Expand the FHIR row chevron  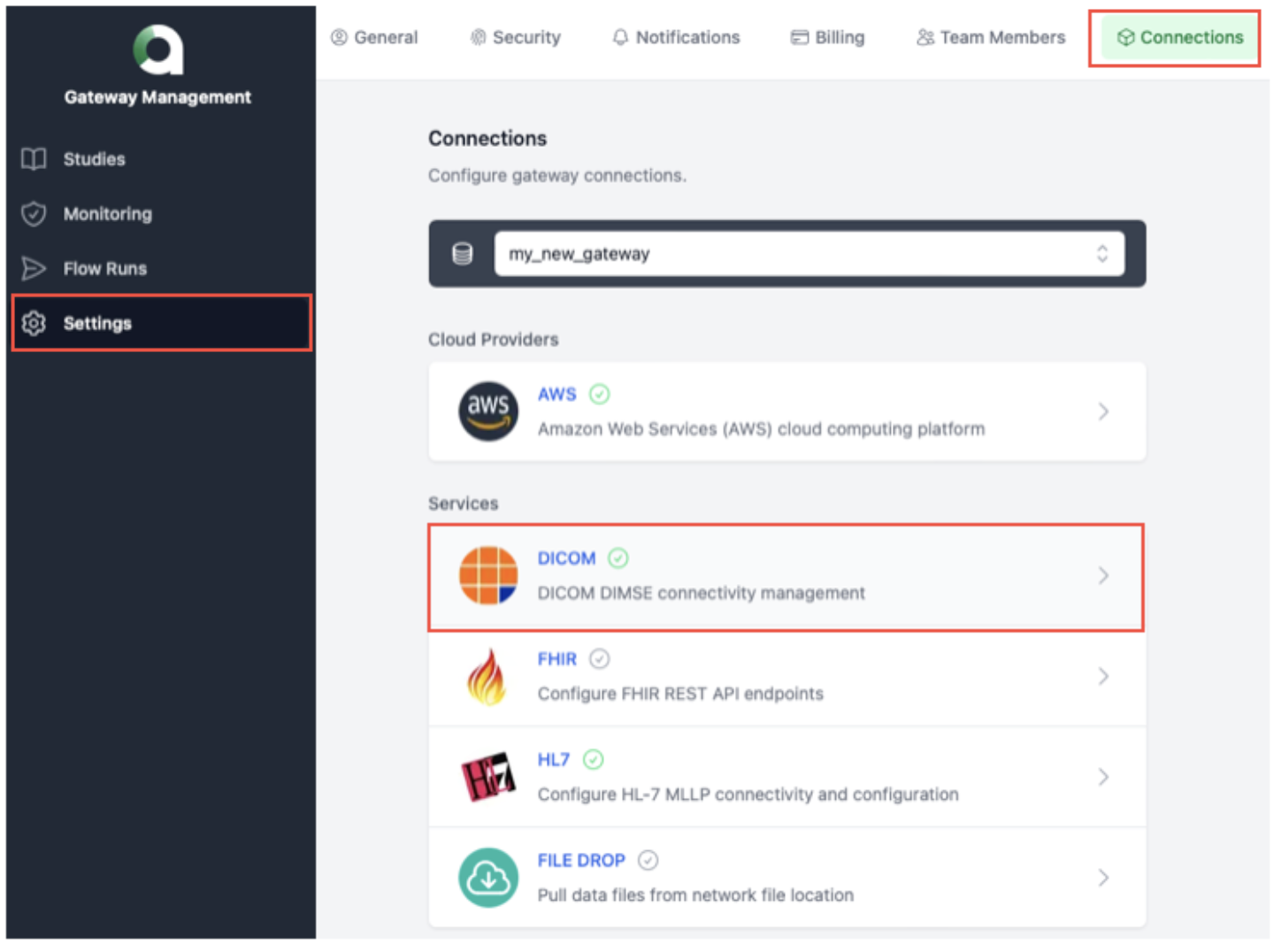tap(1103, 677)
